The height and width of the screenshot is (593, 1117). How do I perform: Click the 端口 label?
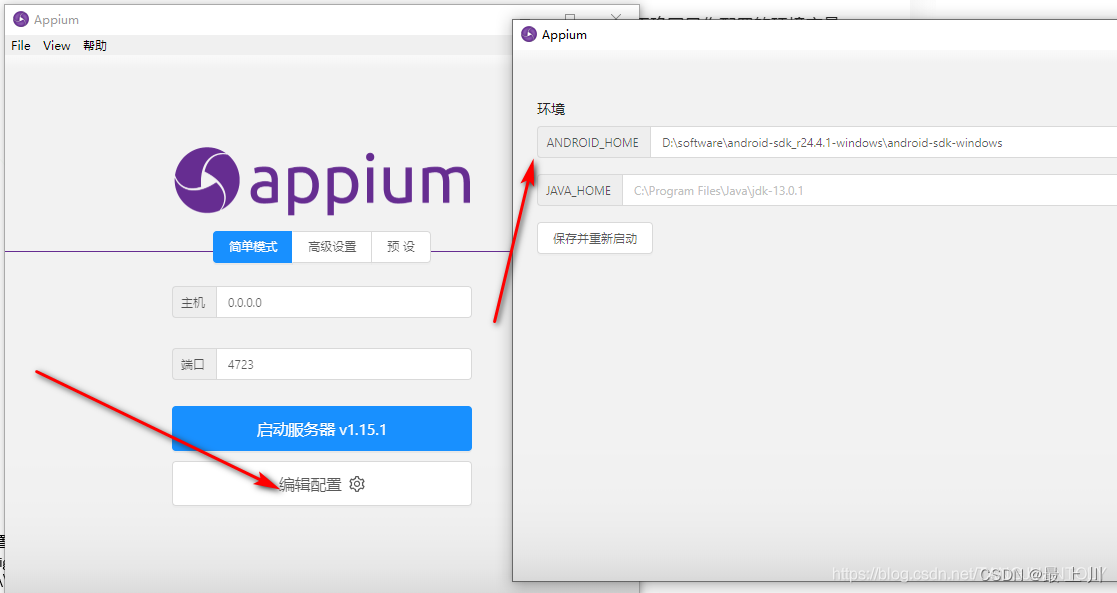(194, 364)
